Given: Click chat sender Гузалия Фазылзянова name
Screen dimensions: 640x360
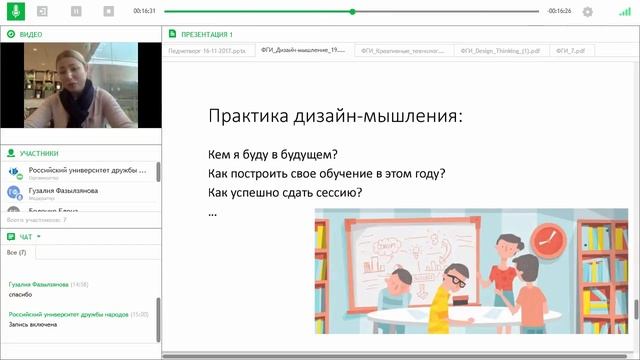Looking at the screenshot, I should (38, 284).
